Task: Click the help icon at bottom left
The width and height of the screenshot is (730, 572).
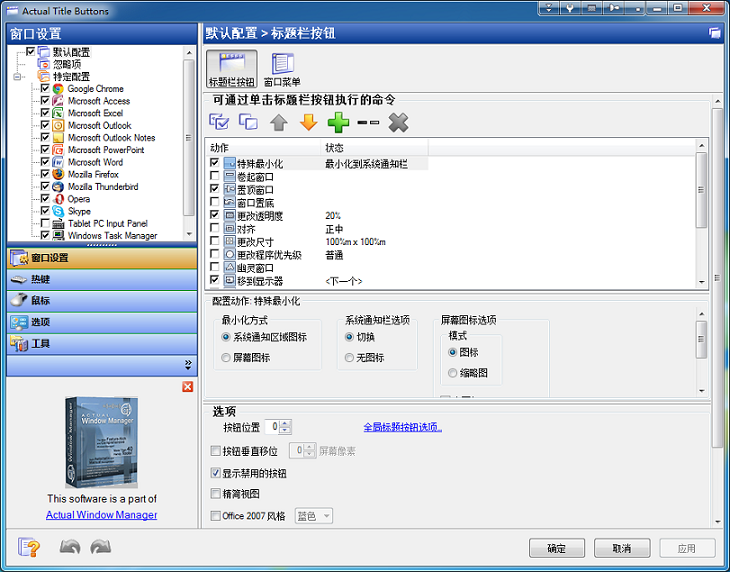Action: tap(29, 547)
